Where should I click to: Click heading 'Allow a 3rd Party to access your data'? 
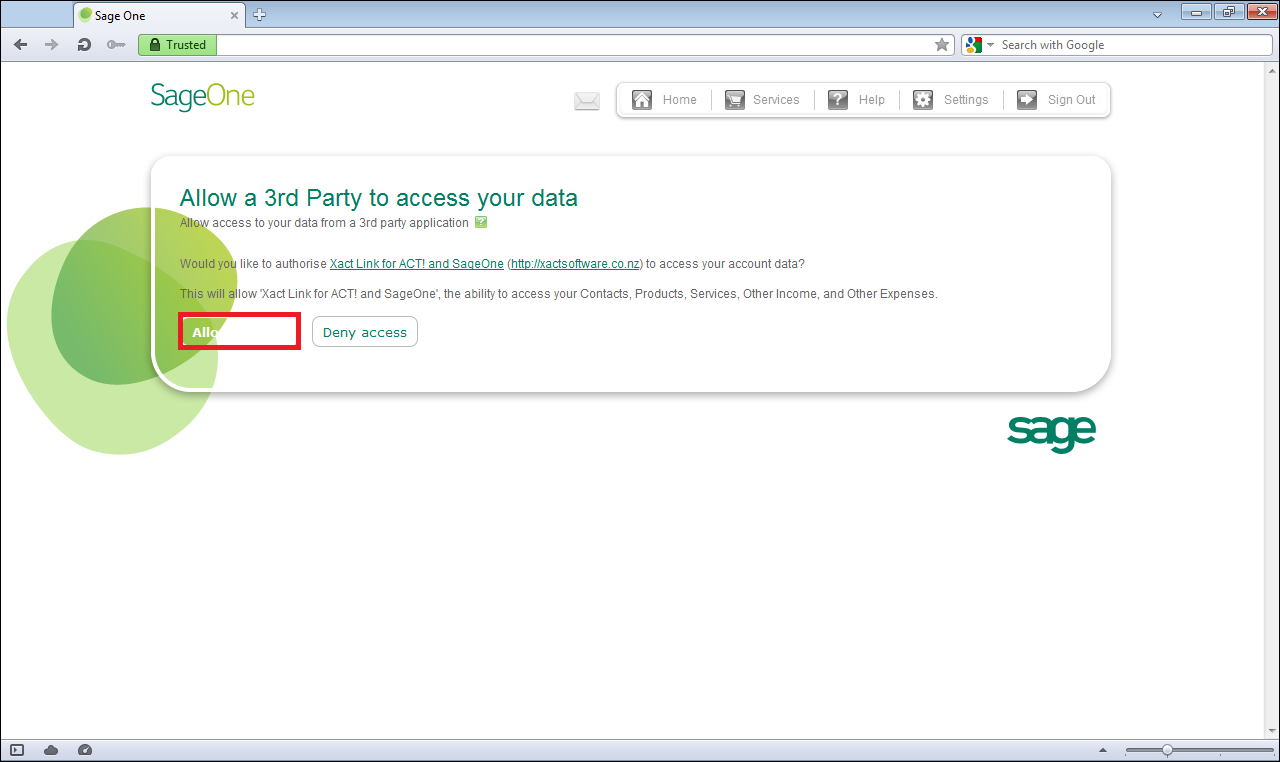point(379,197)
